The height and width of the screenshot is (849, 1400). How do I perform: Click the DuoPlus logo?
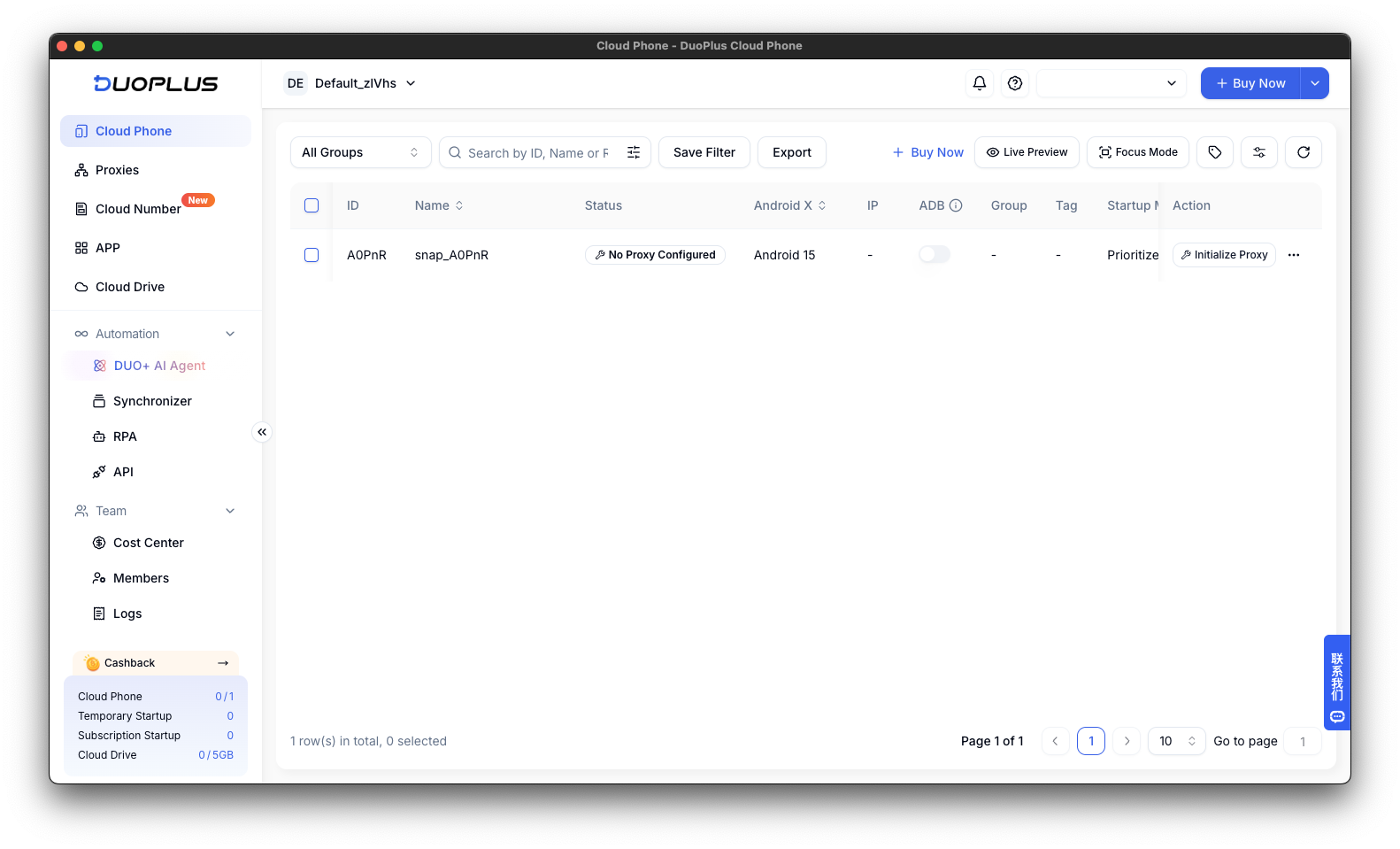(156, 83)
